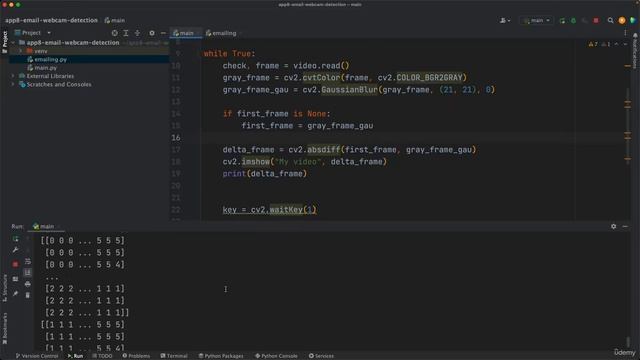This screenshot has height=360, width=640.
Task: Click the warnings count indicator
Action: coord(593,44)
